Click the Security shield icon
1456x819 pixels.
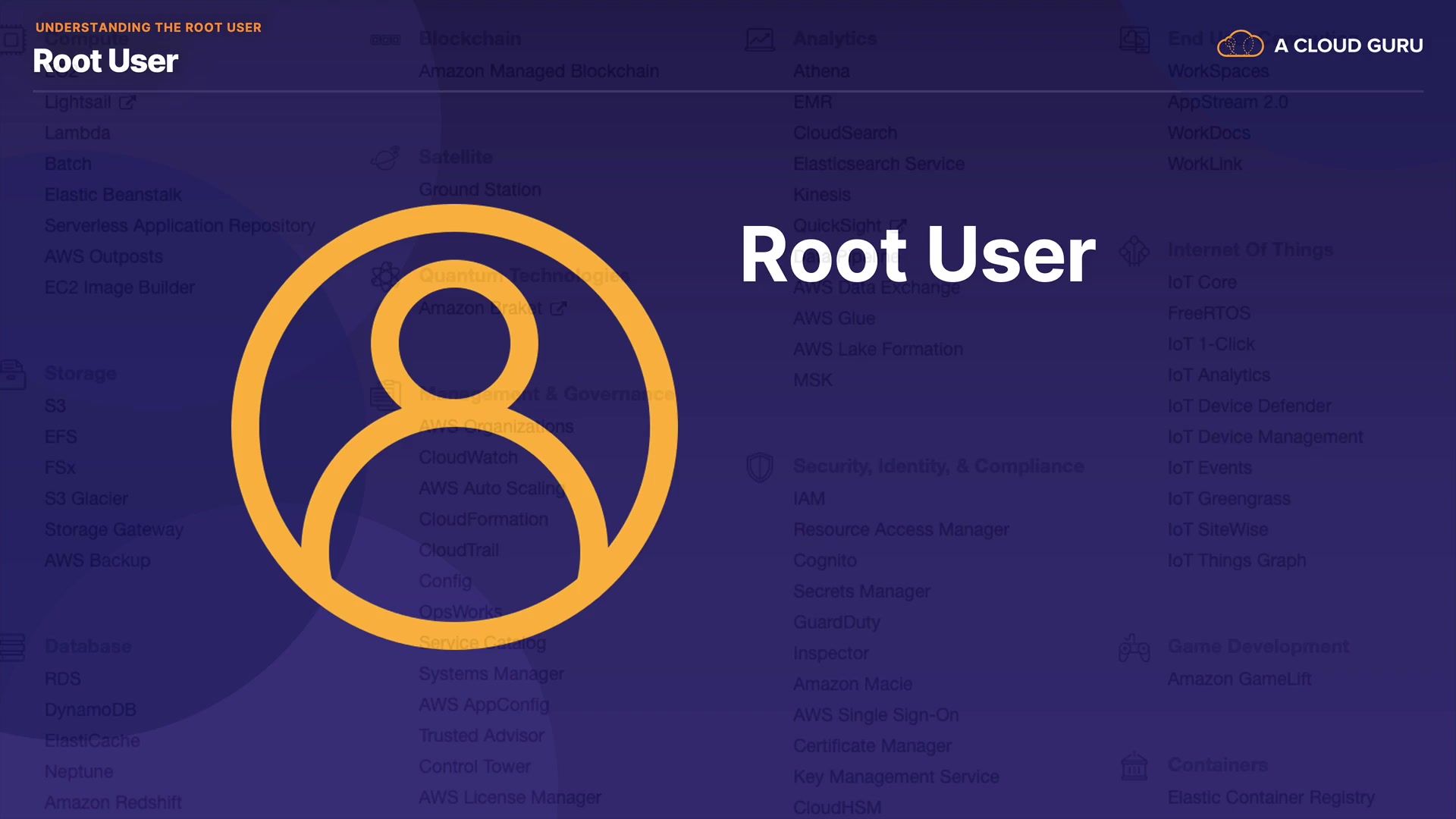[x=759, y=467]
